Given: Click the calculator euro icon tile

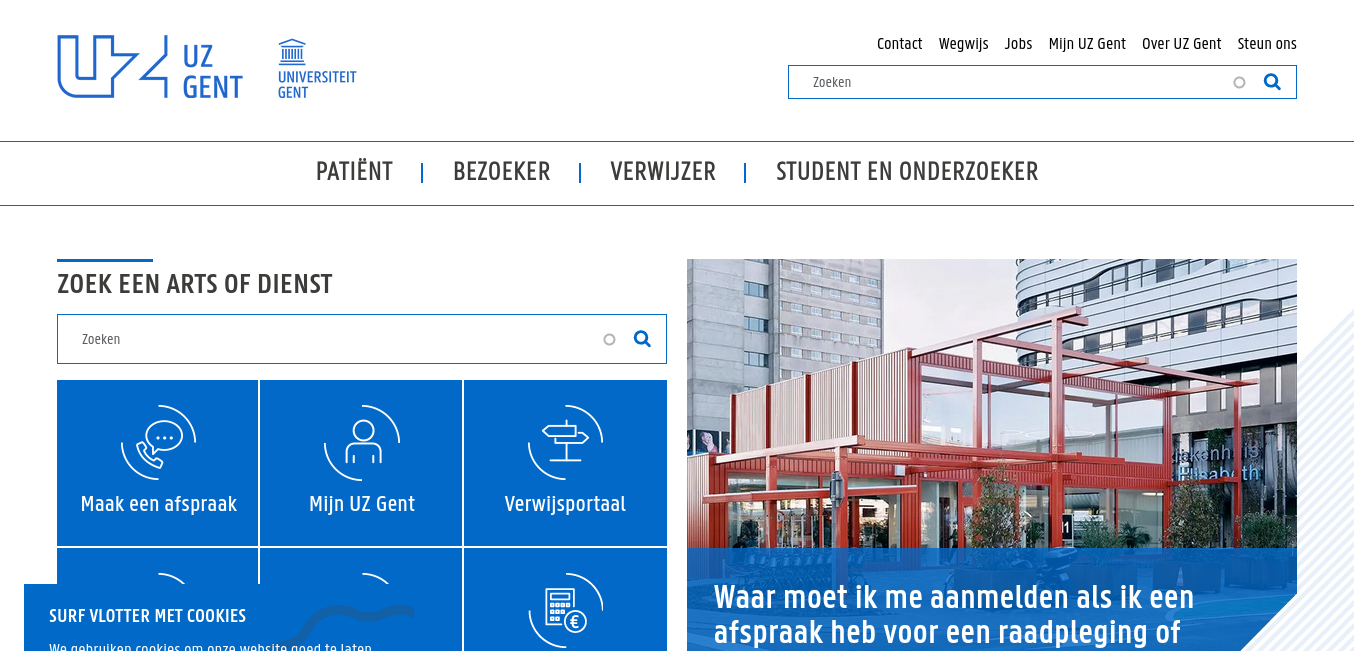Looking at the screenshot, I should coord(565,610).
